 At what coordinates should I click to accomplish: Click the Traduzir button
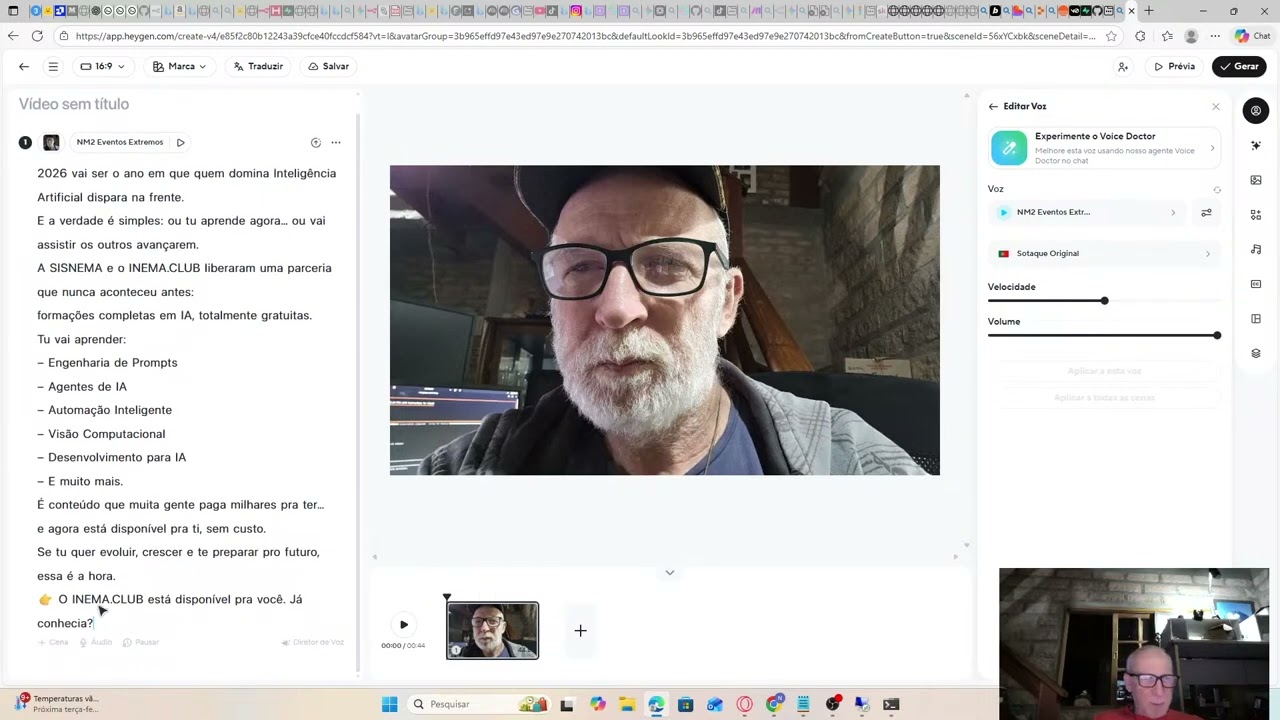pyautogui.click(x=258, y=66)
